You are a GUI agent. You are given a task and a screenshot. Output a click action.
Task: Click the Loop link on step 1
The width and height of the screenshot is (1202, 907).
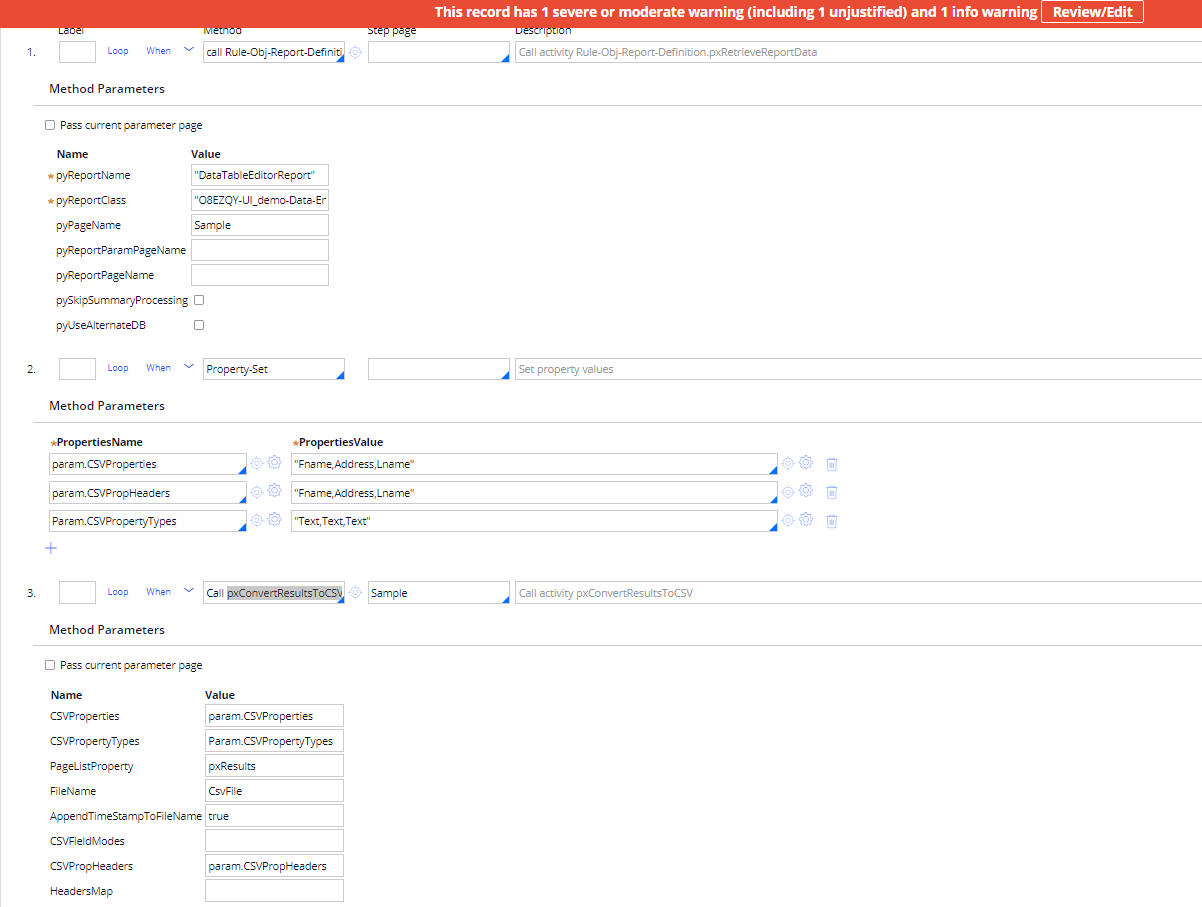(x=118, y=51)
